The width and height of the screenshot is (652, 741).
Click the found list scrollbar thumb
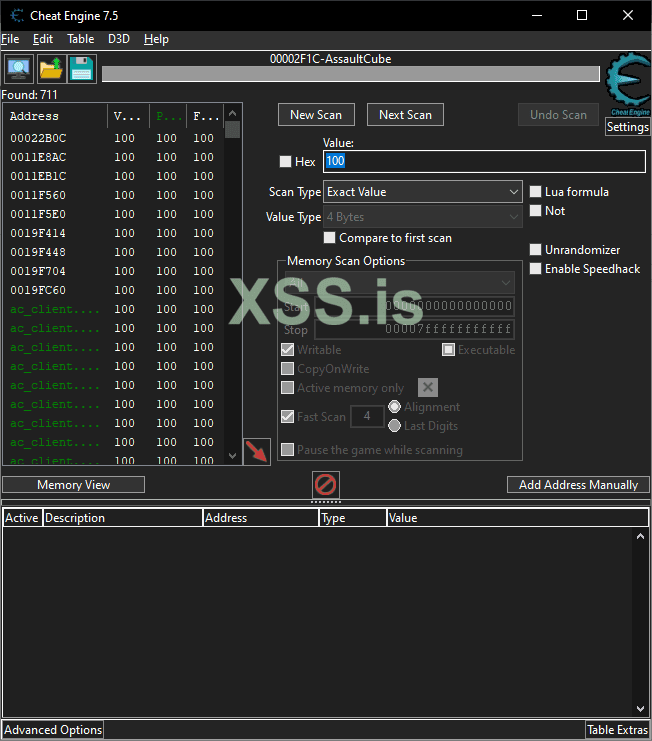click(232, 130)
